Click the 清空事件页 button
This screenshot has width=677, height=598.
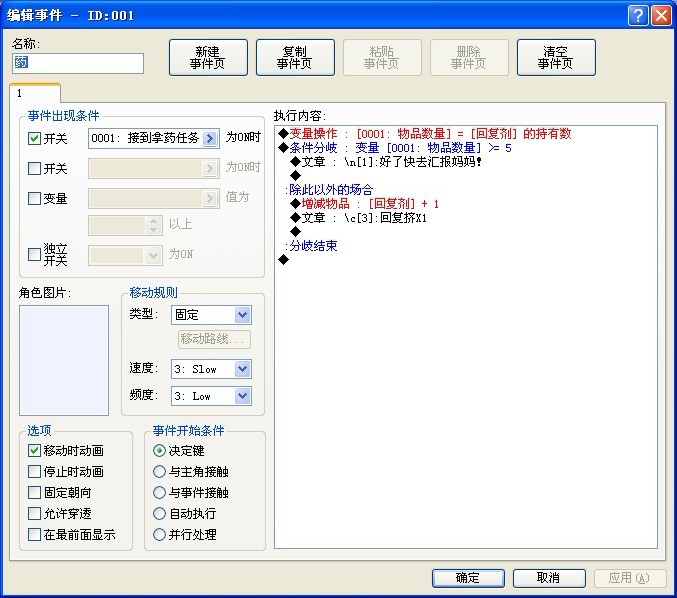pos(556,57)
